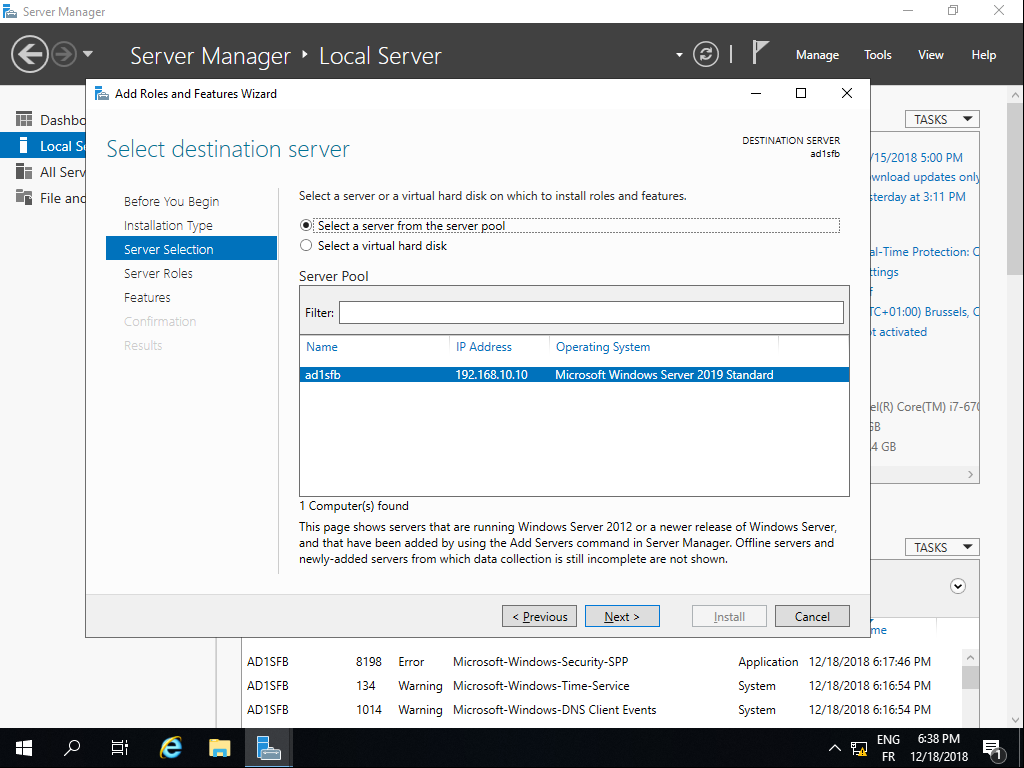Click the server pool Filter field
This screenshot has width=1024, height=768.
click(591, 313)
